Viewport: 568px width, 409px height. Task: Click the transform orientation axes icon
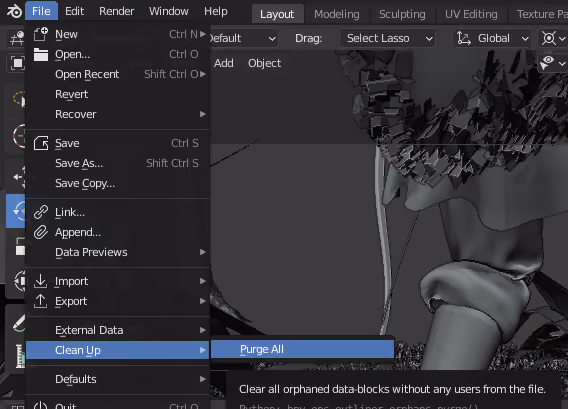(x=463, y=38)
